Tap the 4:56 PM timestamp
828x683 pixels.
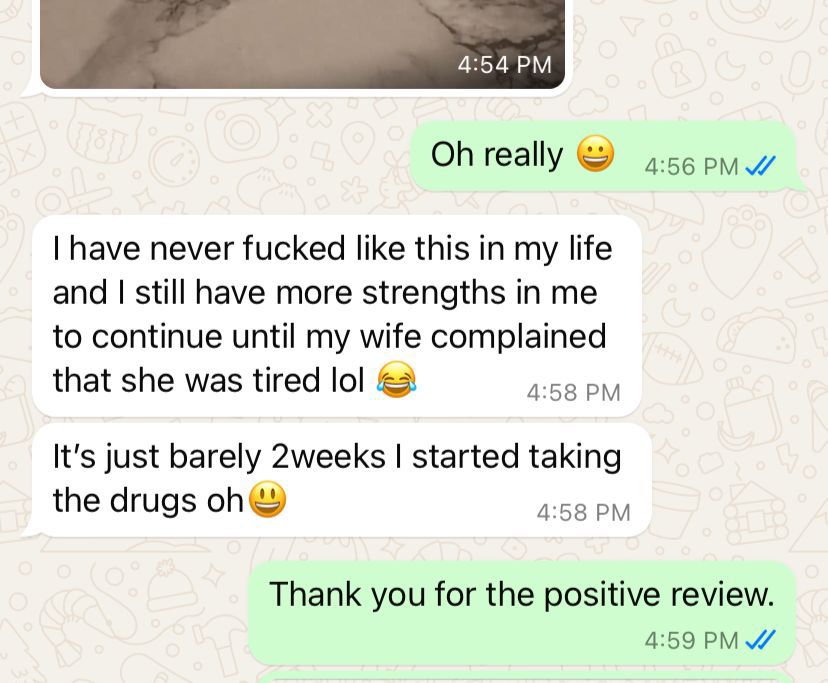pyautogui.click(x=691, y=166)
